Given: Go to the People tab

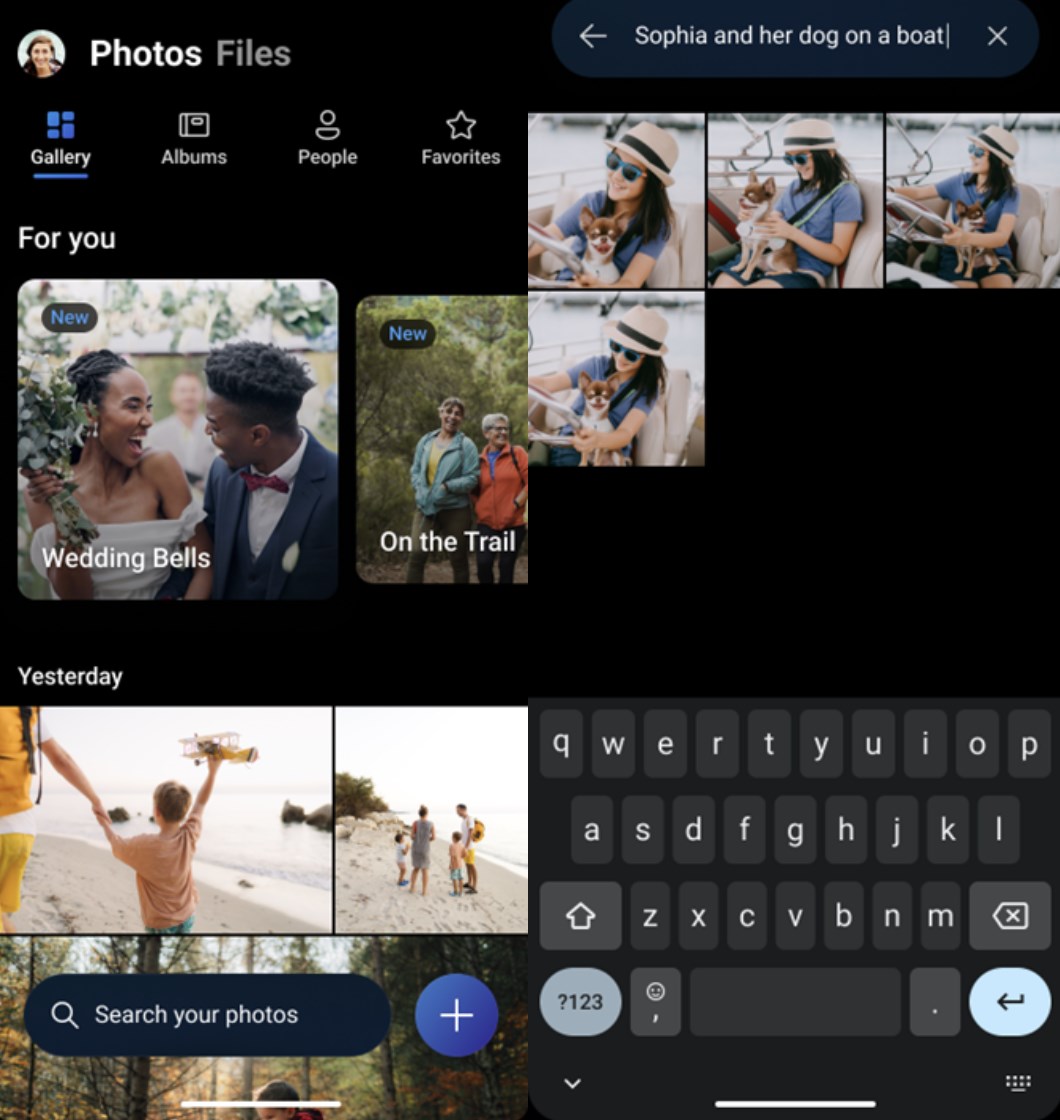Looking at the screenshot, I should [x=327, y=139].
